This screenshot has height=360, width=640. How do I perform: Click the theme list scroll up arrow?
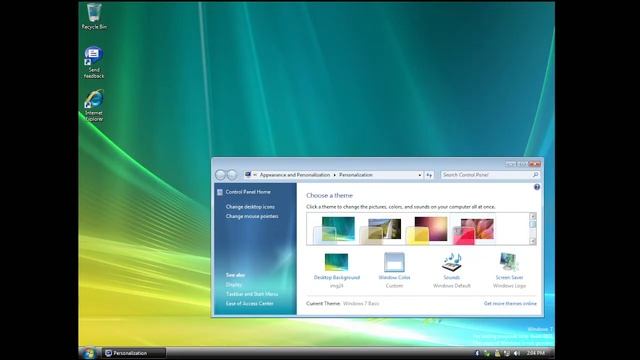[533, 216]
